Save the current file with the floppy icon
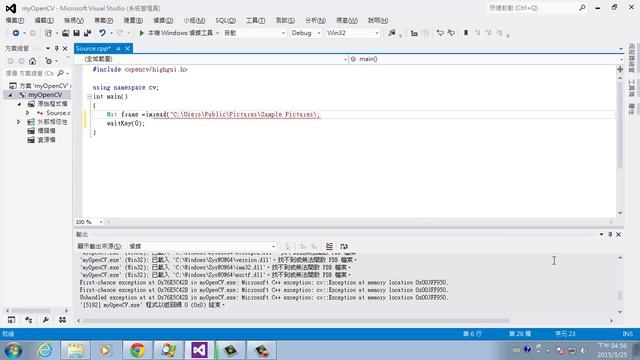 [x=76, y=33]
